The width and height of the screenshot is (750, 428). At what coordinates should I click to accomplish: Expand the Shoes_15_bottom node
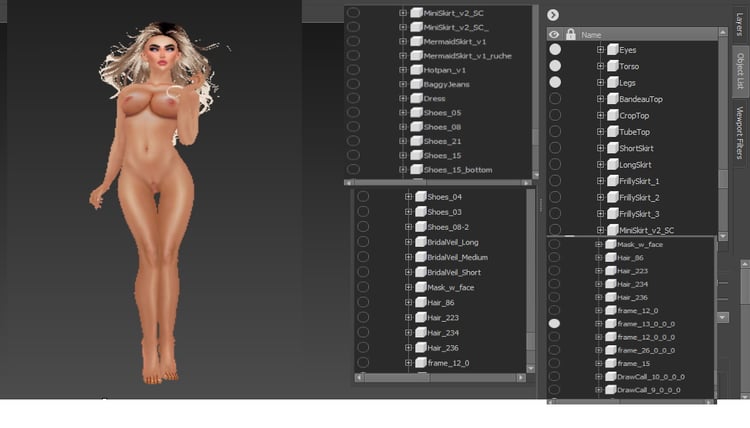[403, 169]
